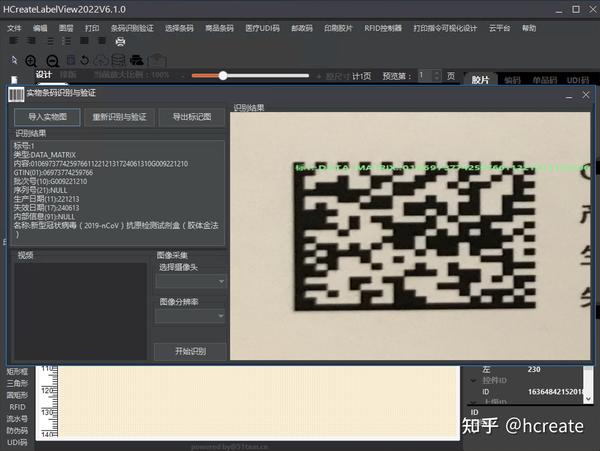This screenshot has height=451, width=600.
Task: Click the 失效日期(17):240613 line
Action: pyautogui.click(x=46, y=208)
